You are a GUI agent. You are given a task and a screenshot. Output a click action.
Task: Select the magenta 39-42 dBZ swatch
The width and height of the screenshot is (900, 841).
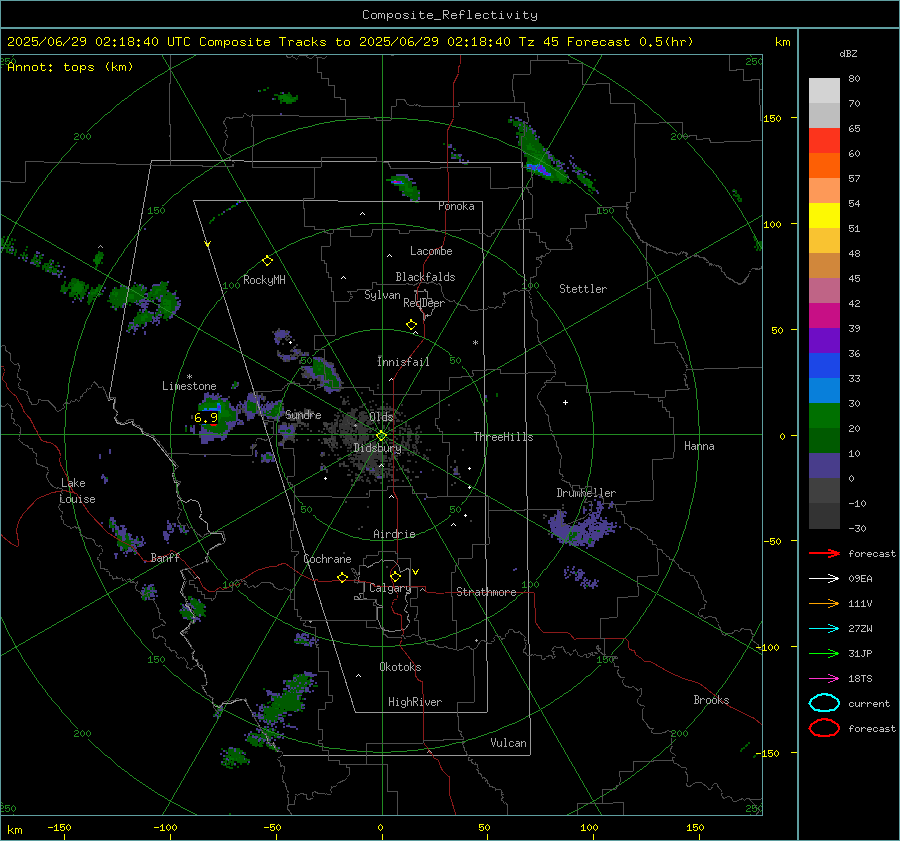tap(824, 316)
